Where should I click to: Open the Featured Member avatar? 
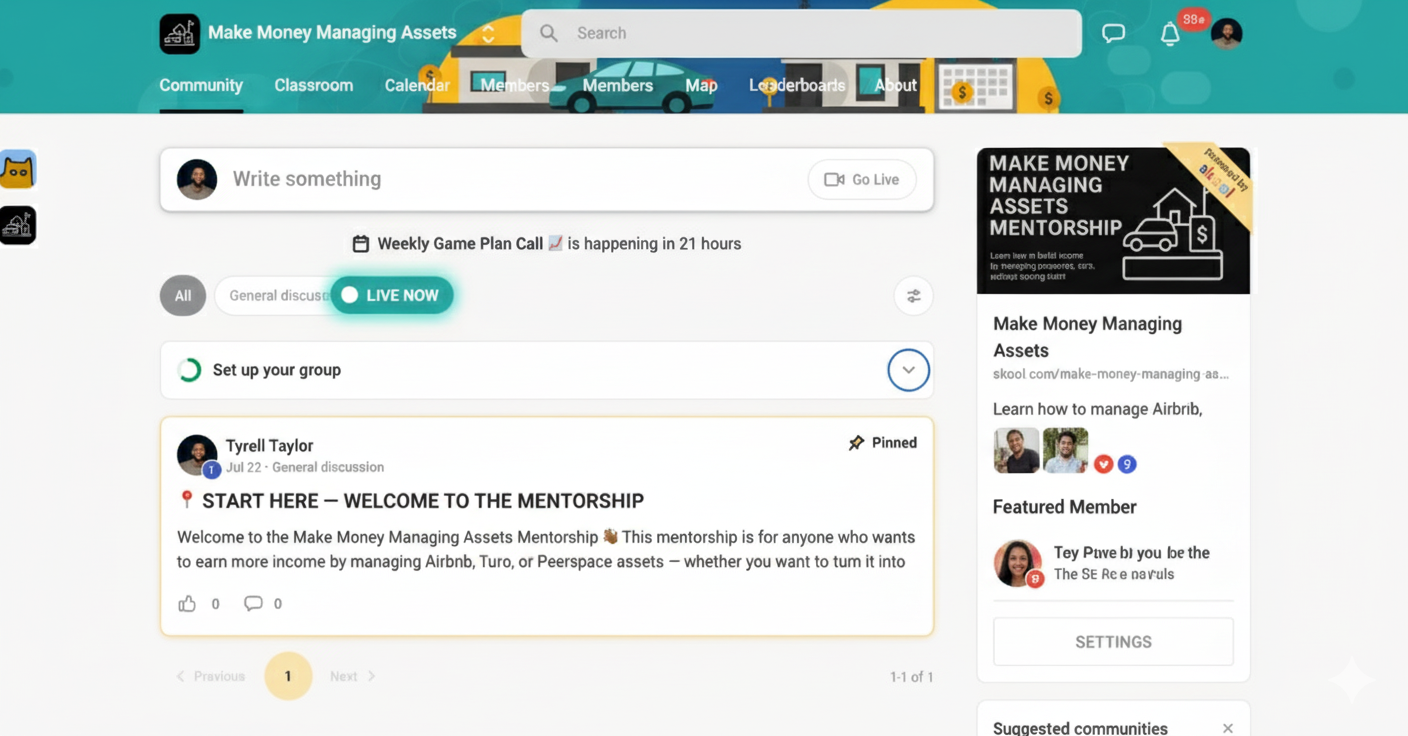coord(1017,563)
